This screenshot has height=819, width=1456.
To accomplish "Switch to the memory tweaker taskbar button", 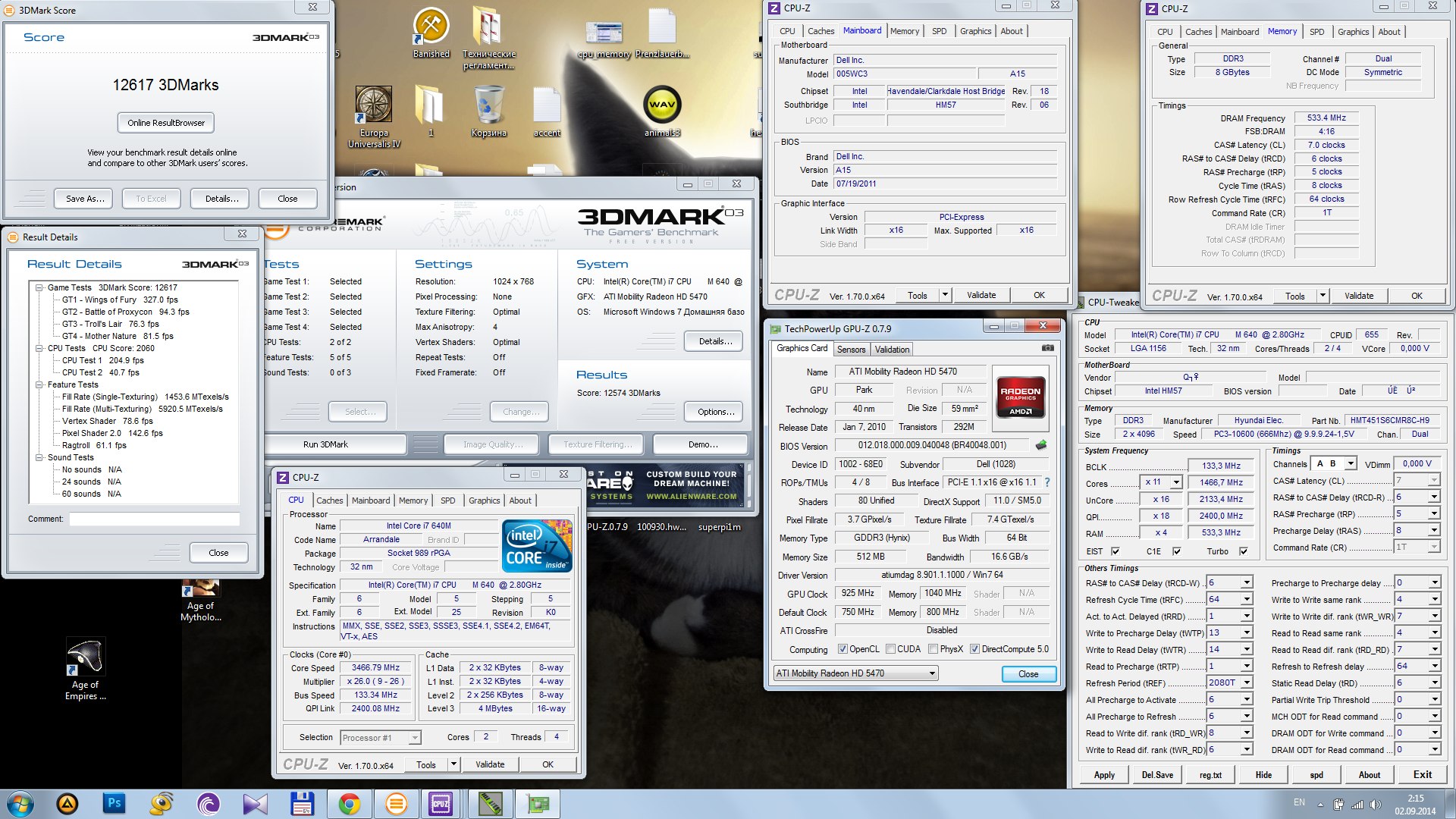I will [x=490, y=803].
